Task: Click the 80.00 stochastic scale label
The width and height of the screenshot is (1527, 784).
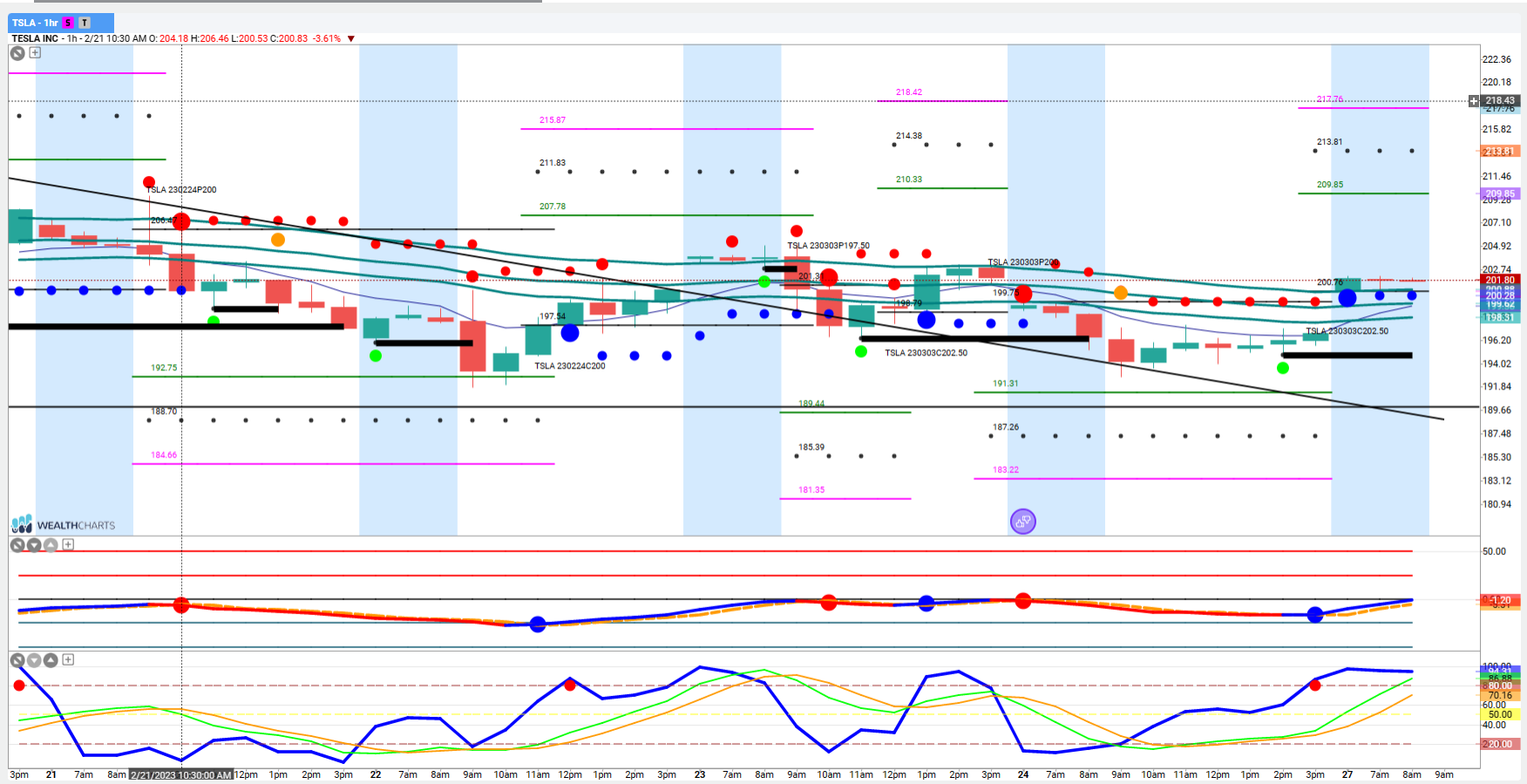Action: (x=1500, y=686)
